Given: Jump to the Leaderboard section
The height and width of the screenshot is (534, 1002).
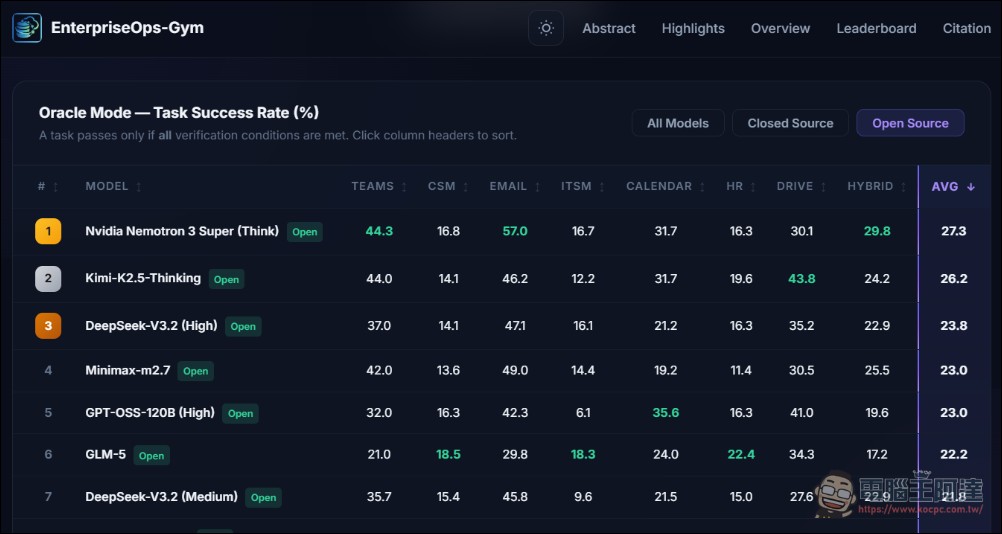Looking at the screenshot, I should point(876,29).
